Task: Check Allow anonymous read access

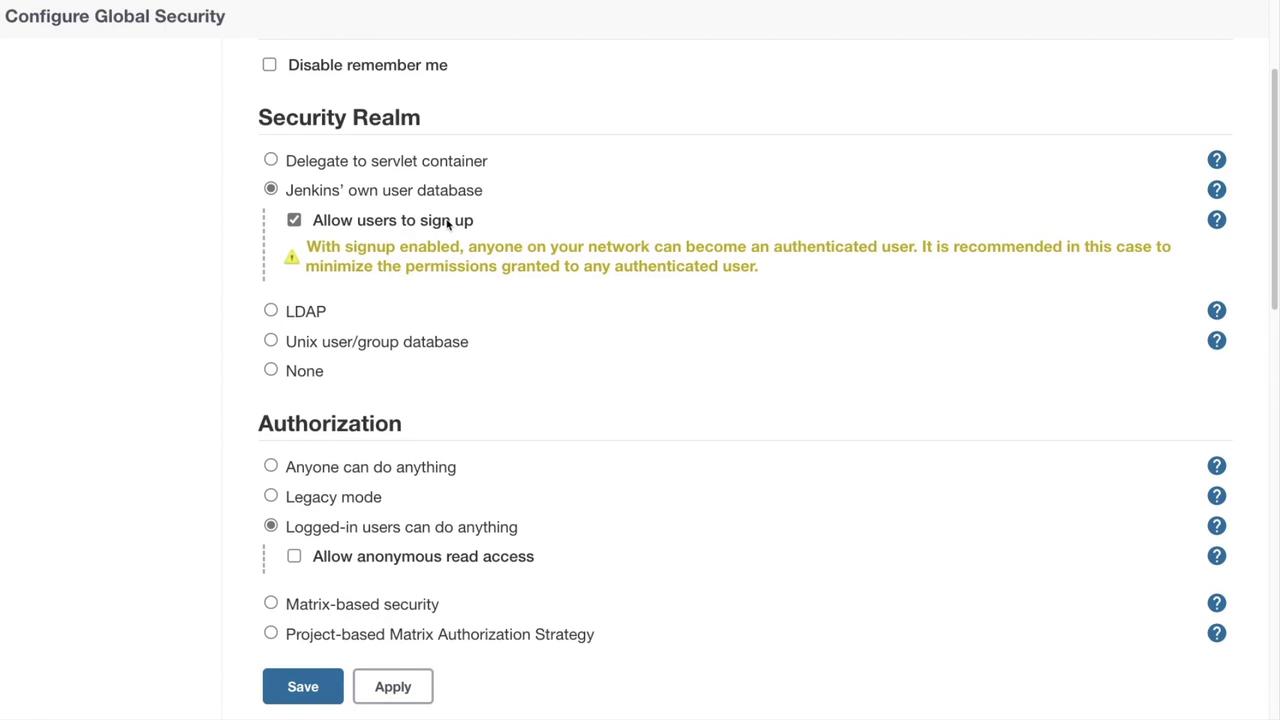Action: (x=294, y=556)
